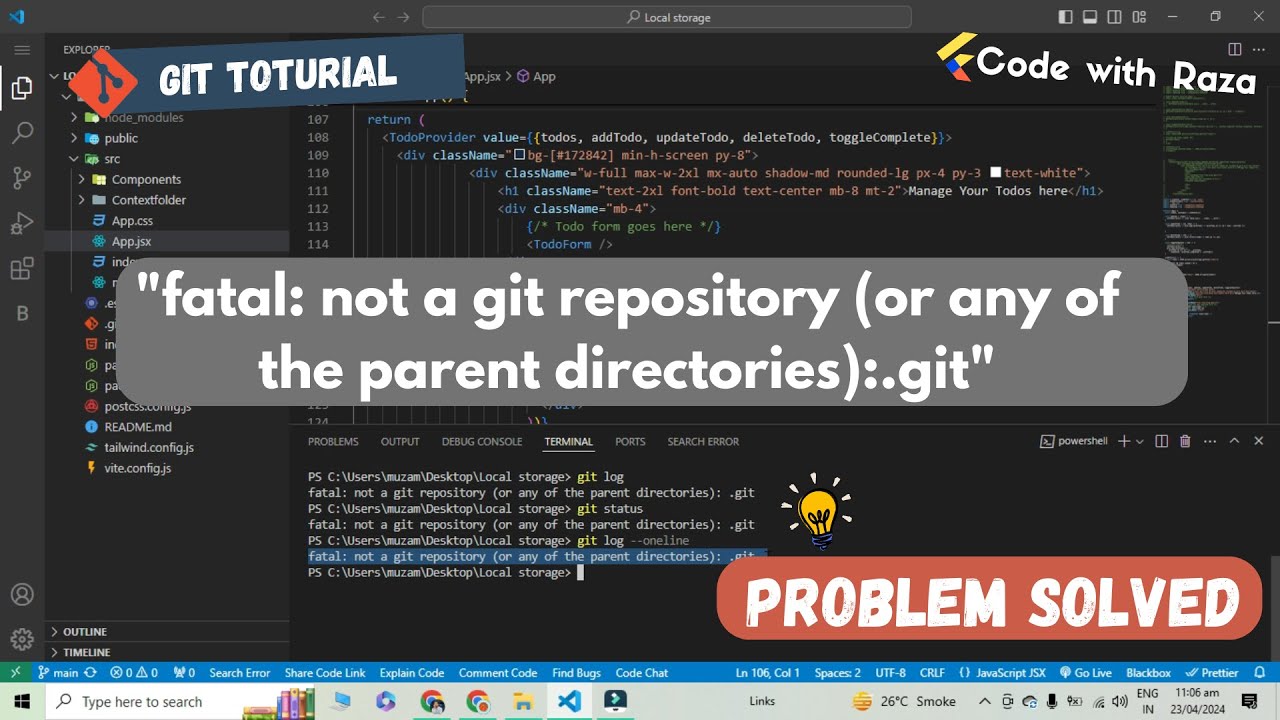Switch to the PORTS tab
Viewport: 1280px width, 720px height.
click(x=630, y=441)
